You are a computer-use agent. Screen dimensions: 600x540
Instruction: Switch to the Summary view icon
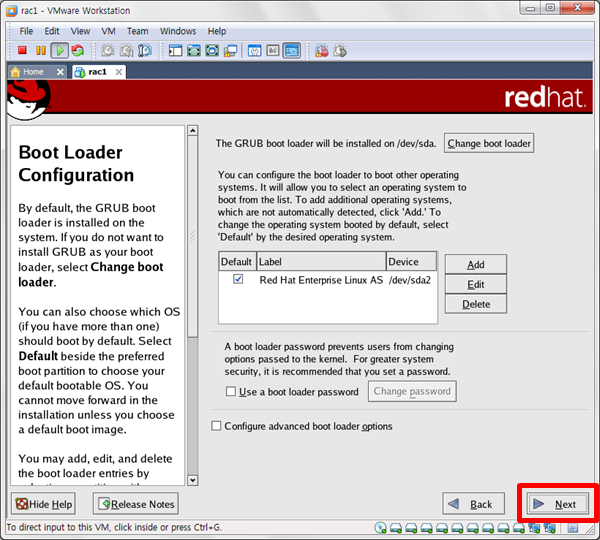(254, 51)
